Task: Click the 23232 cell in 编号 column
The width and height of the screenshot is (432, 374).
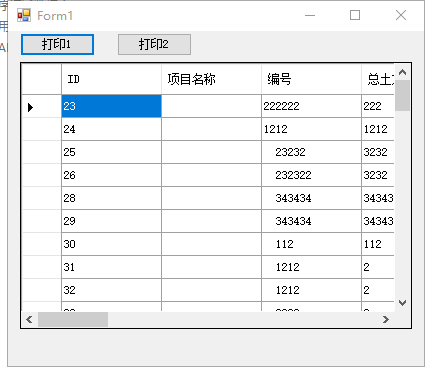Action: point(311,152)
